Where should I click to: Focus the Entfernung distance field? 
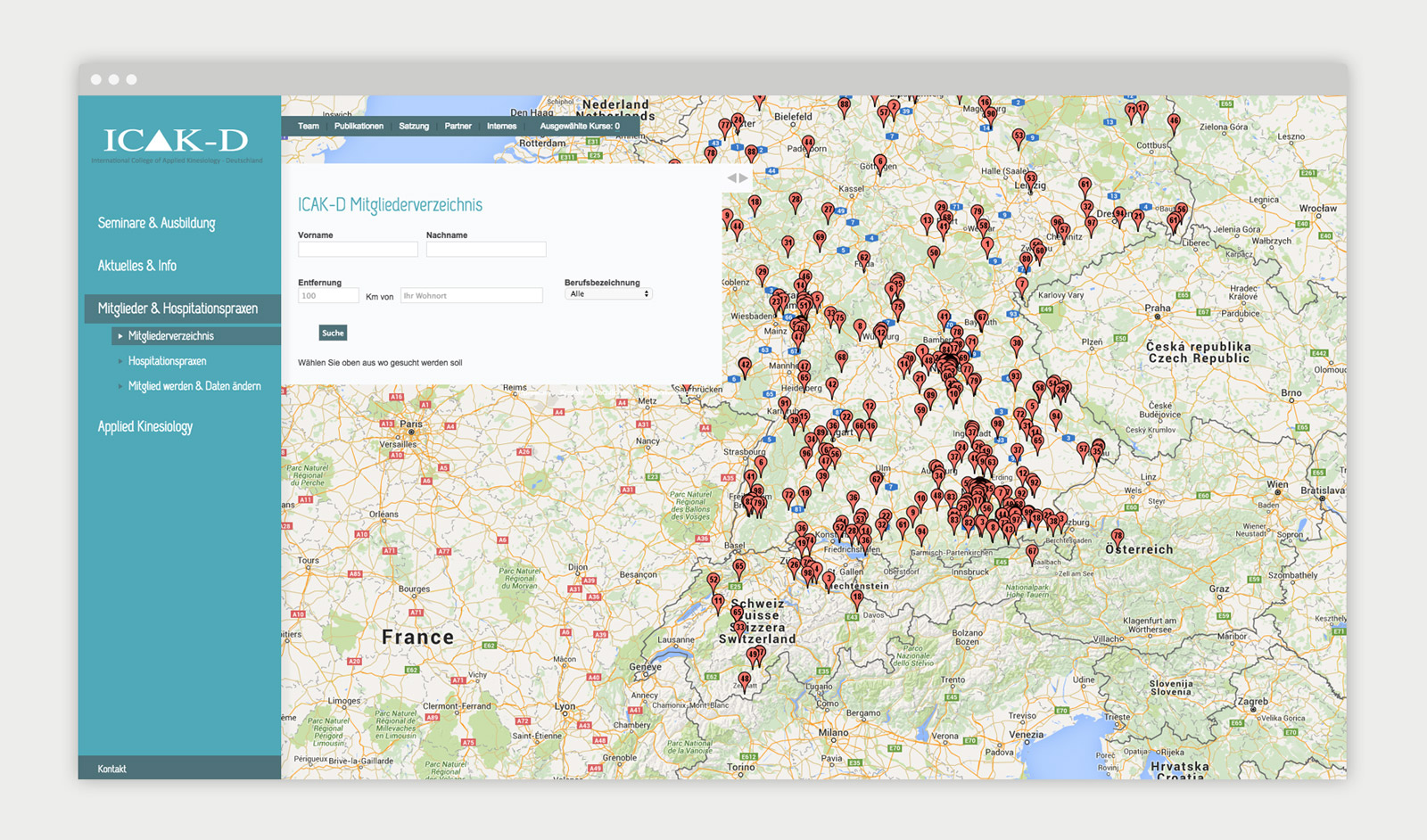pyautogui.click(x=328, y=296)
